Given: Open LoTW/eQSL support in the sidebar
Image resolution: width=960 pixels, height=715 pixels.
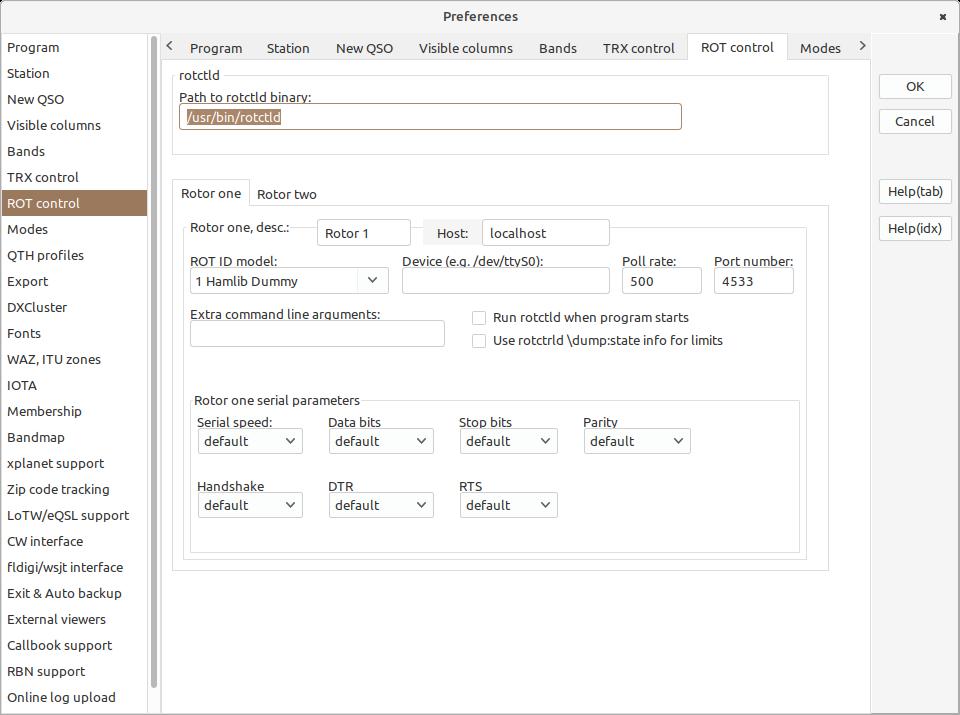Looking at the screenshot, I should [74, 515].
